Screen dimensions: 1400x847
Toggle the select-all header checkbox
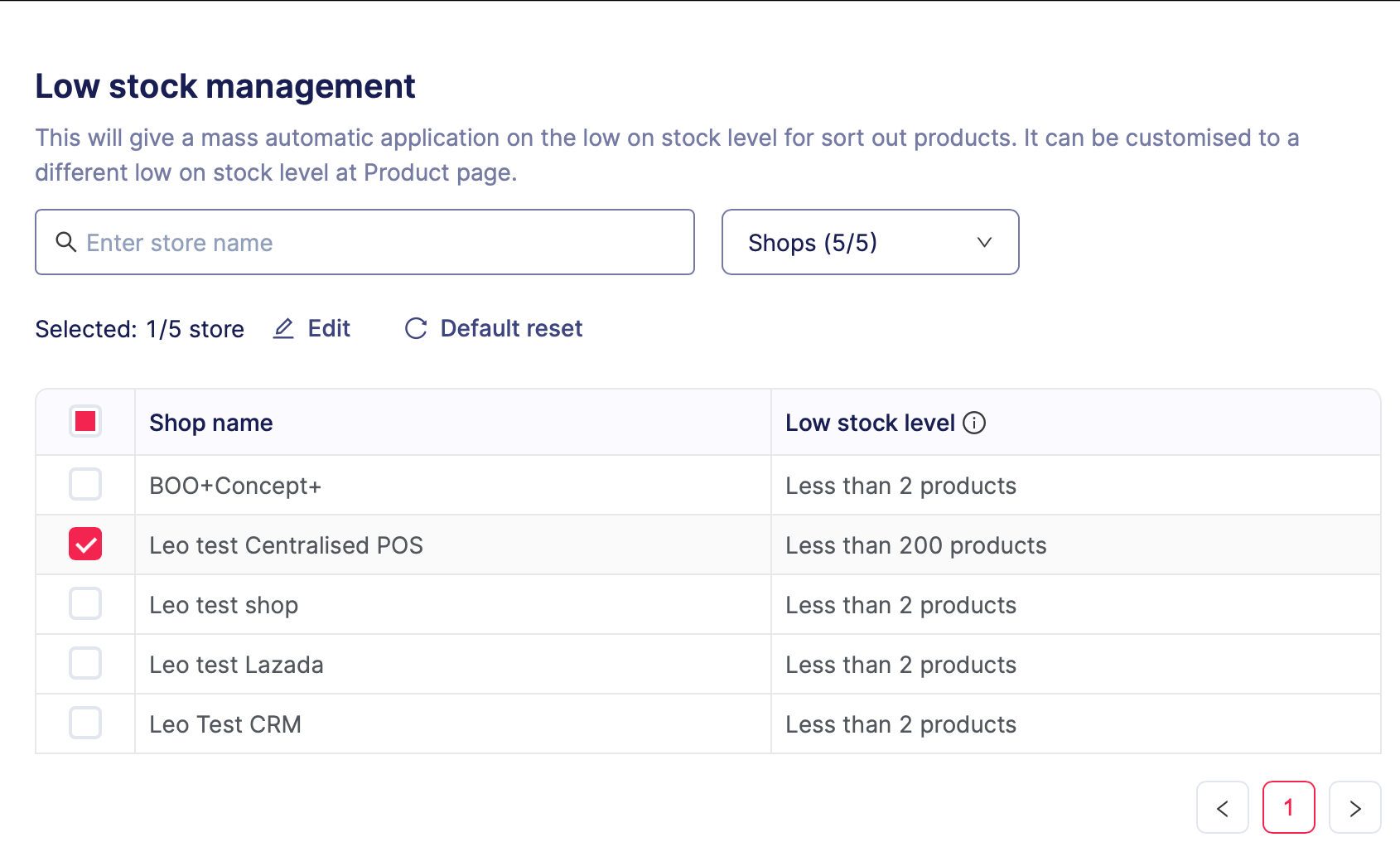[85, 422]
